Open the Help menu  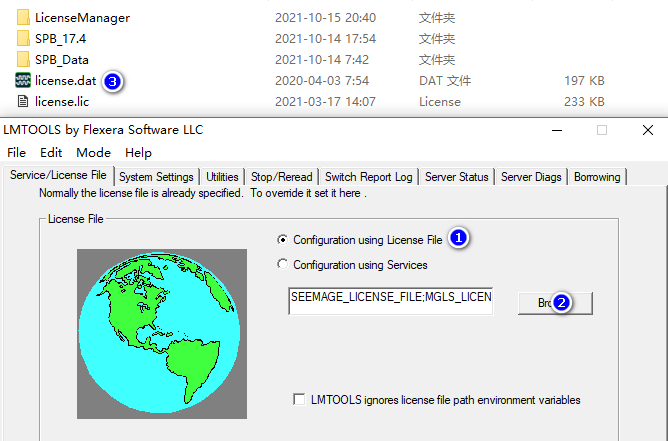[x=138, y=153]
